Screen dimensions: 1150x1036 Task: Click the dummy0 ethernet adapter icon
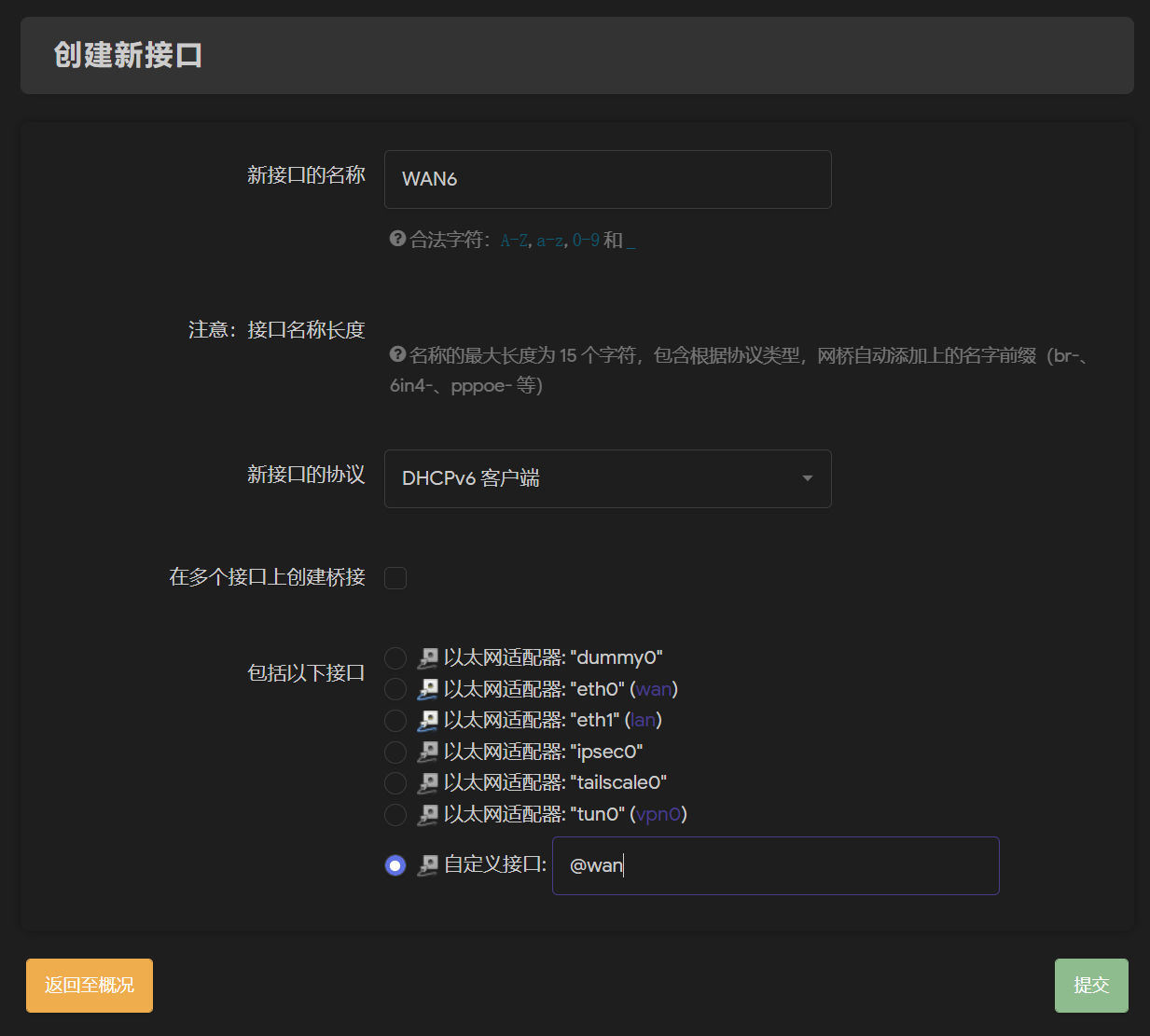pyautogui.click(x=428, y=658)
